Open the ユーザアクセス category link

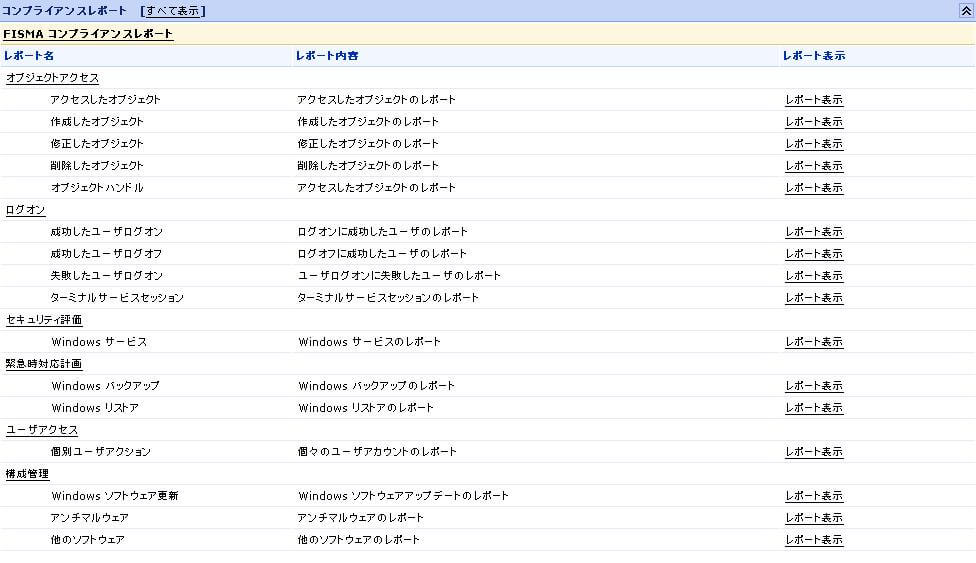point(42,430)
